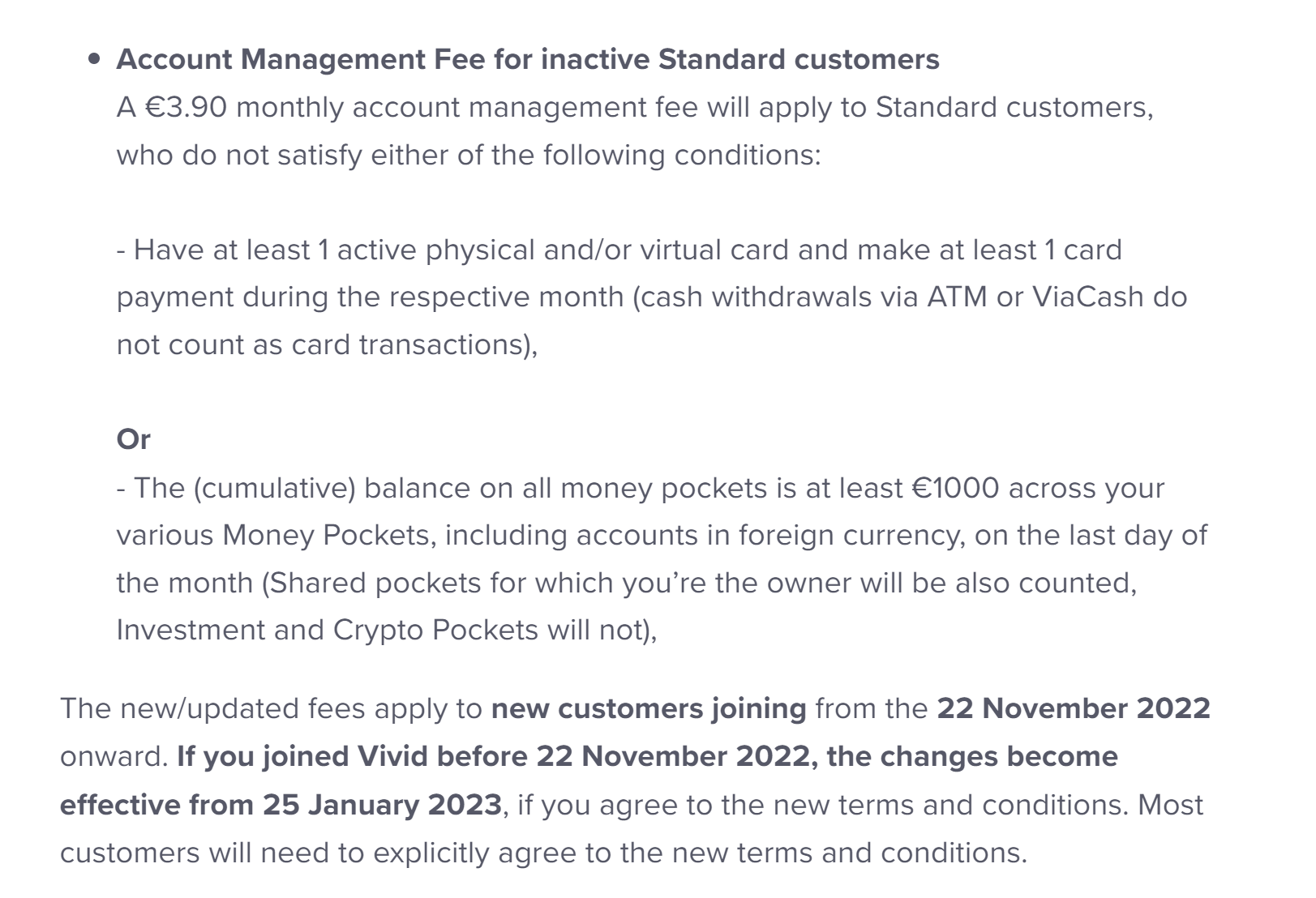Click the text "not count as card transactions"
Viewport: 1316px width, 898px height.
pos(324,344)
